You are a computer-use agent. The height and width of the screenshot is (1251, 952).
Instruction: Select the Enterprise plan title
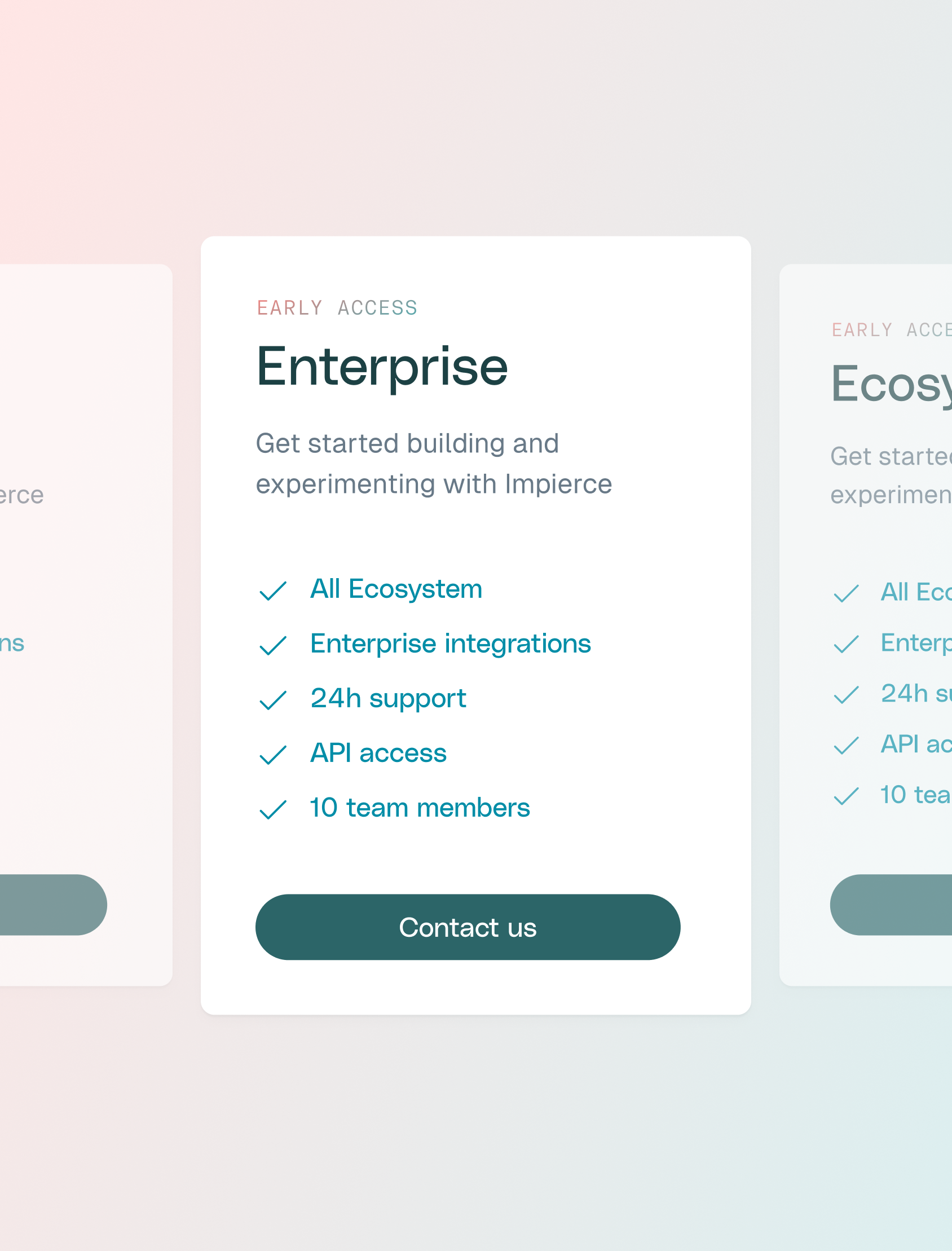(381, 367)
